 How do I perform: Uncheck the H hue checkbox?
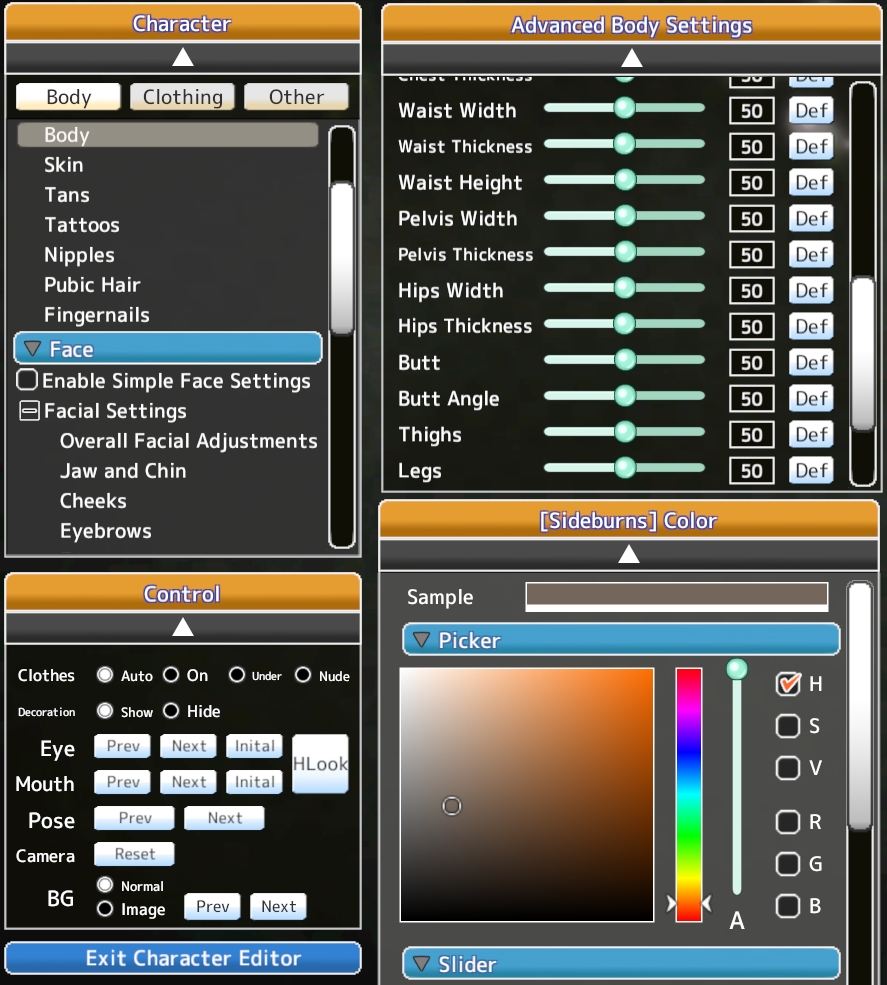pyautogui.click(x=788, y=684)
